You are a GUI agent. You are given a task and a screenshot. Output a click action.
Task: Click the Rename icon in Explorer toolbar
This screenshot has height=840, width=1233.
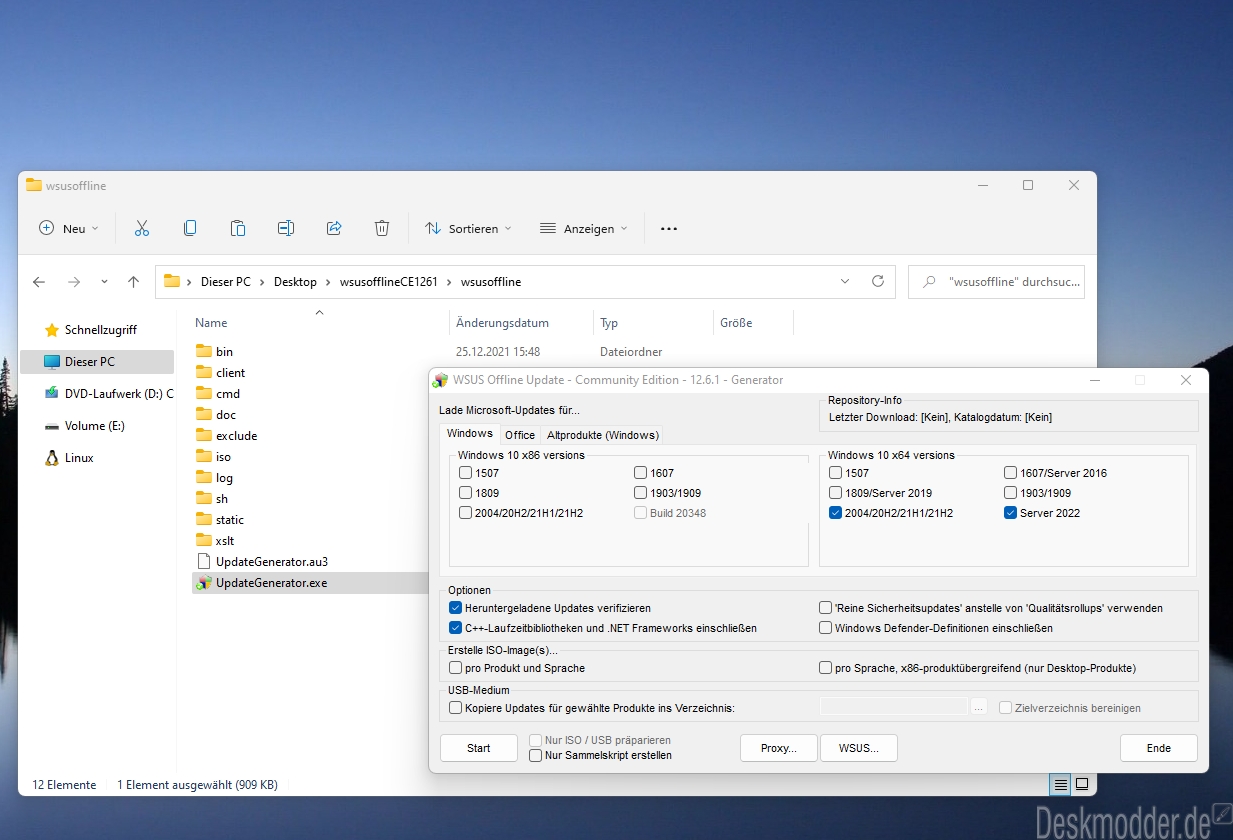click(286, 228)
